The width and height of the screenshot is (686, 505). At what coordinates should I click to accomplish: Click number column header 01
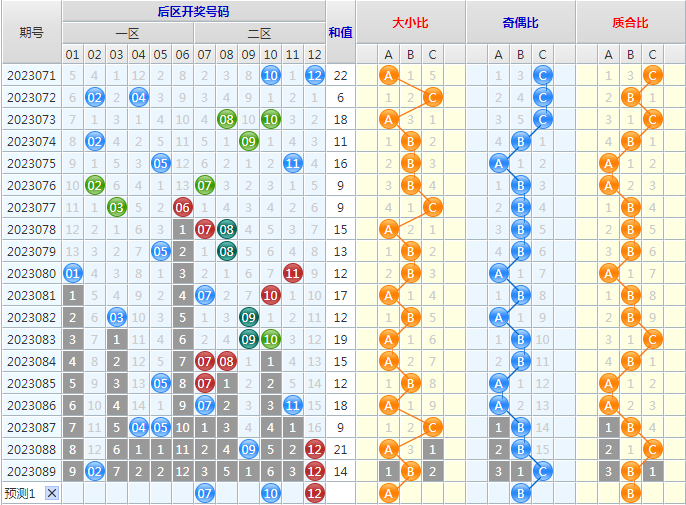coord(73,54)
